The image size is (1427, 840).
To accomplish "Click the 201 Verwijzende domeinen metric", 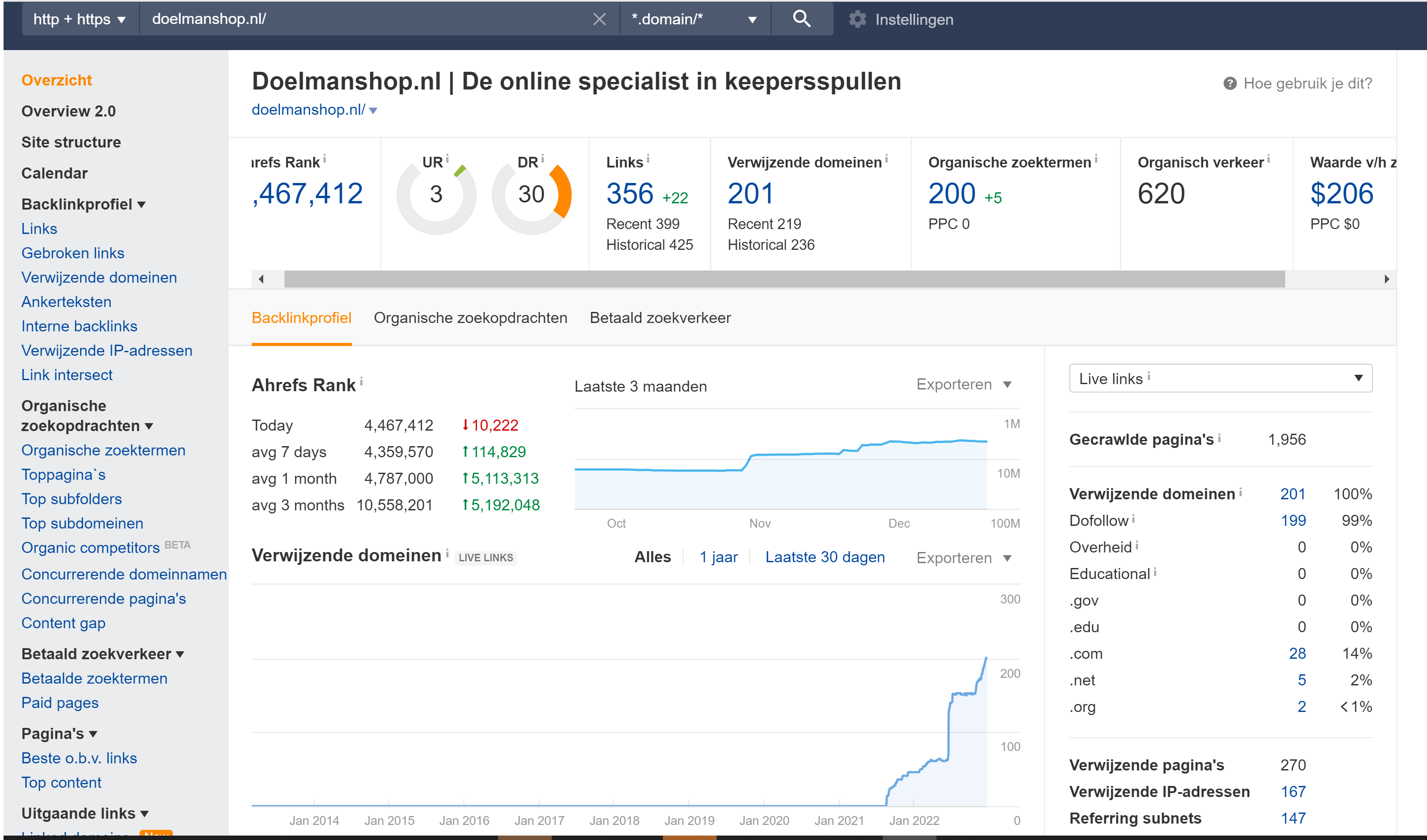I will click(x=750, y=194).
